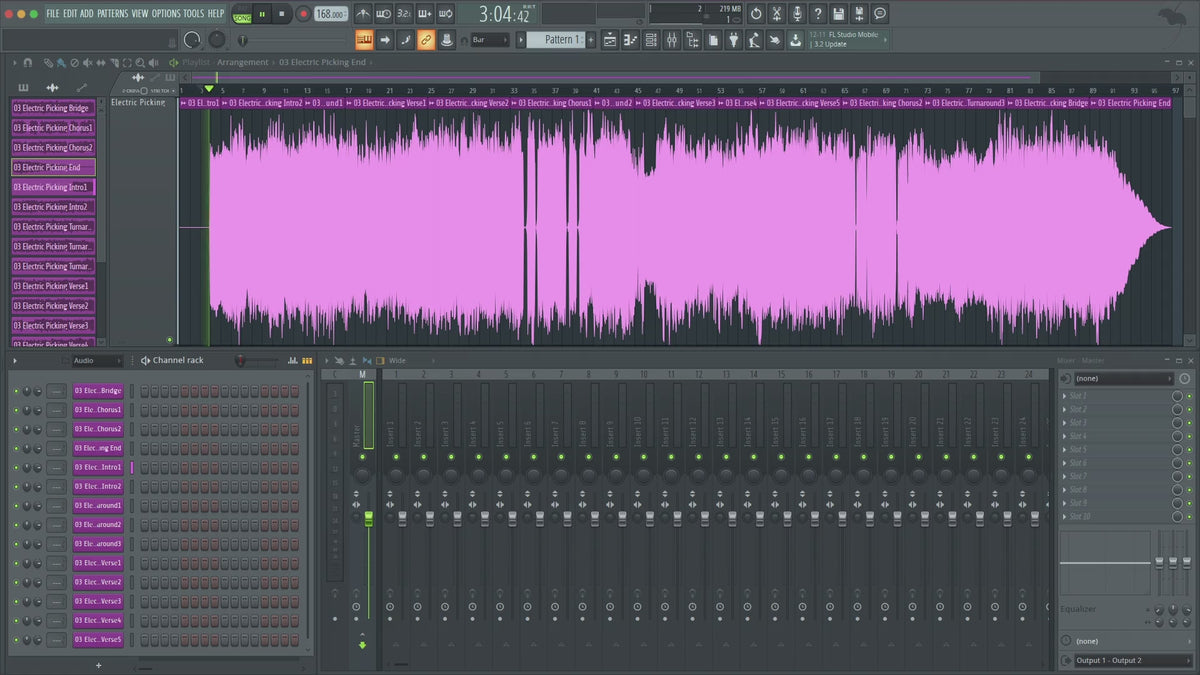
Task: Open the Audio channel filter dropdown
Action: pyautogui.click(x=95, y=361)
